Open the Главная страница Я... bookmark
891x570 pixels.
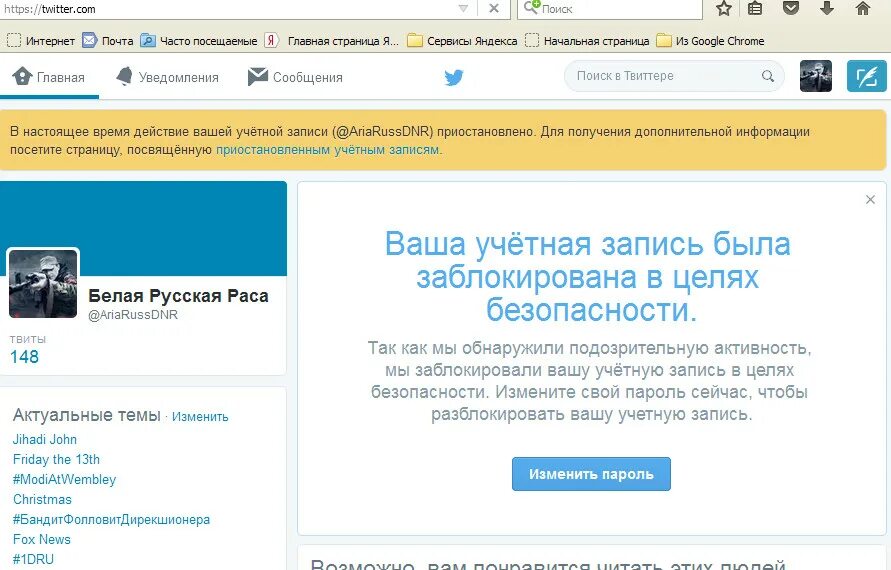tap(332, 41)
